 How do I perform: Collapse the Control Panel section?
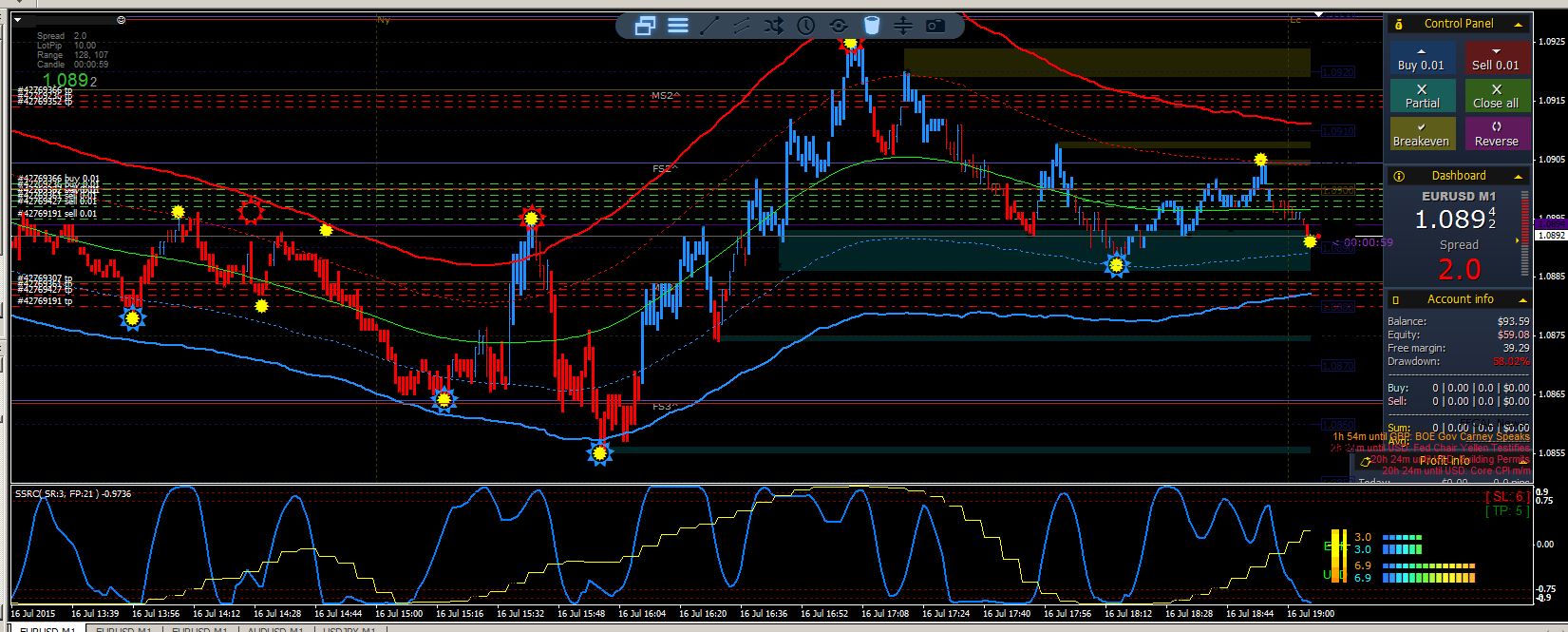pos(1518,25)
